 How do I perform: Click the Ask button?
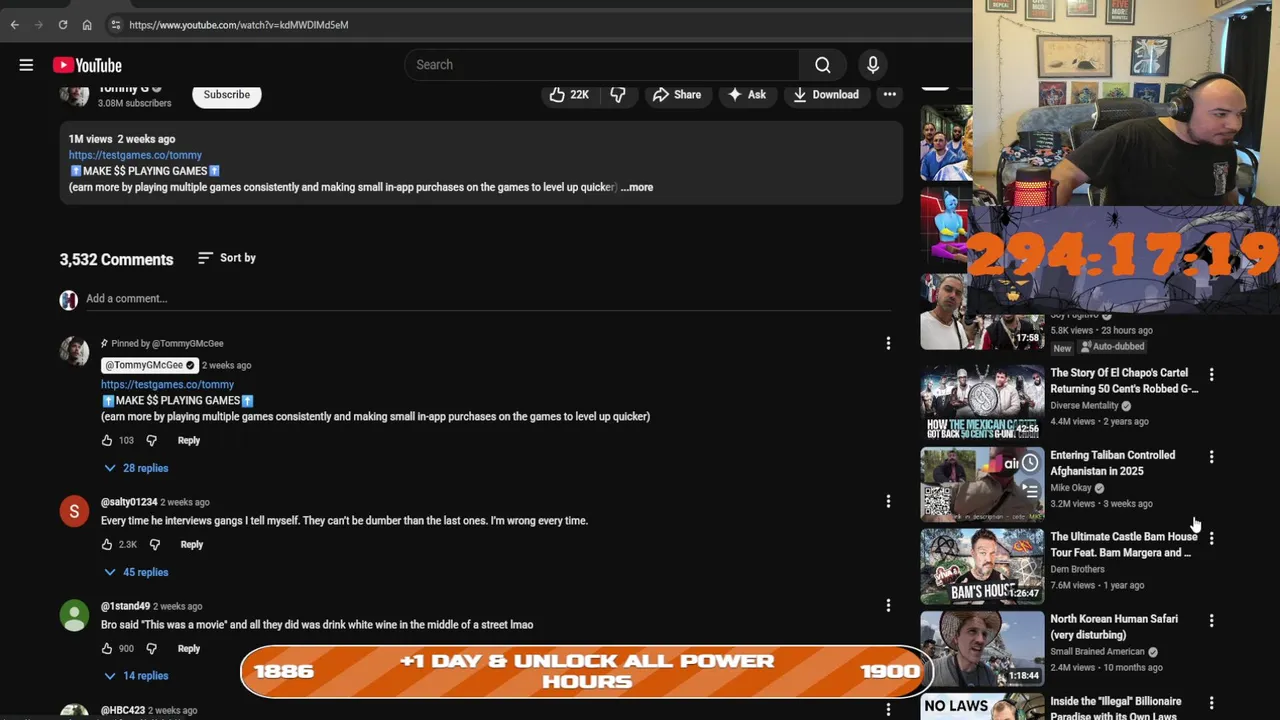click(x=747, y=94)
